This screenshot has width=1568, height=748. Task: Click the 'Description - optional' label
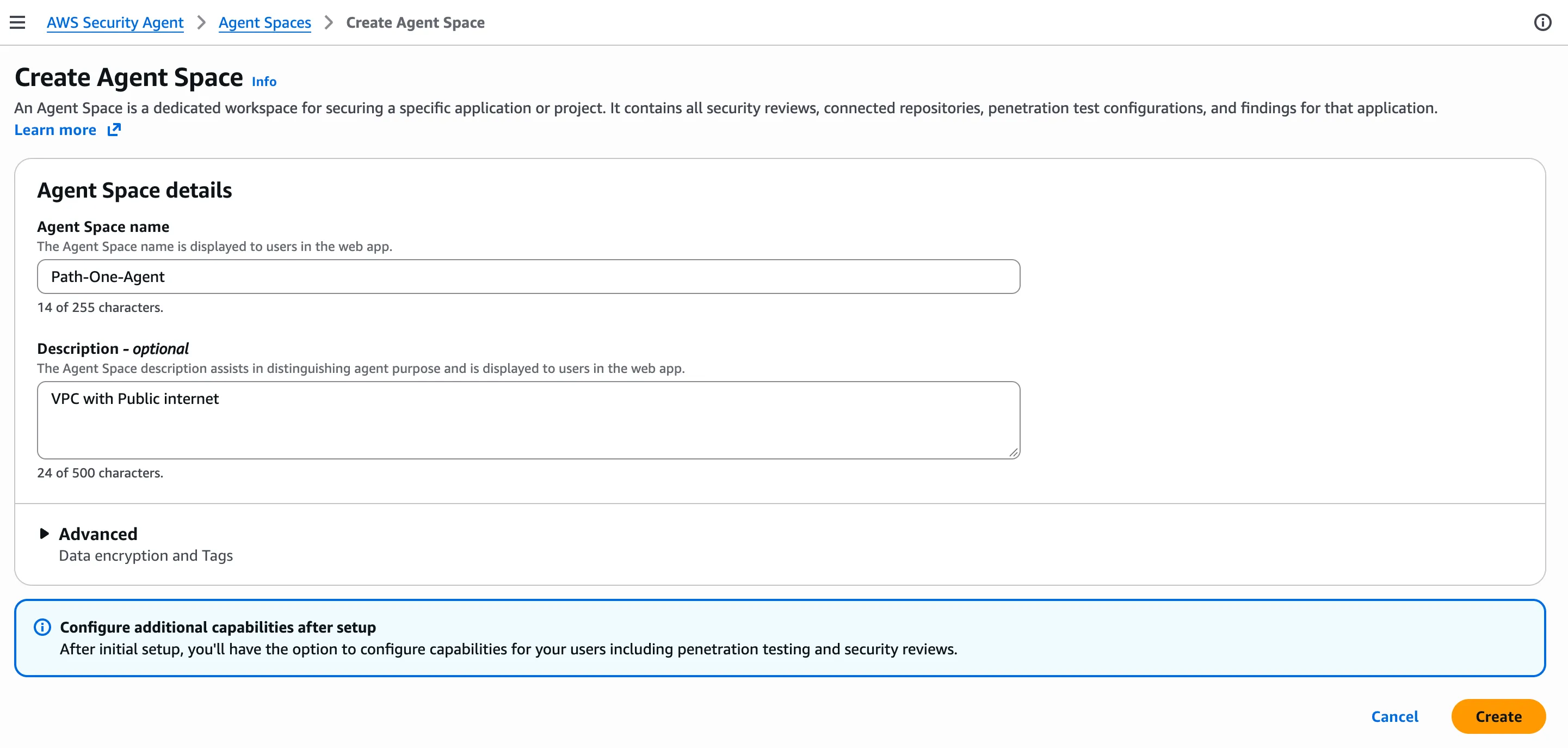(x=113, y=348)
